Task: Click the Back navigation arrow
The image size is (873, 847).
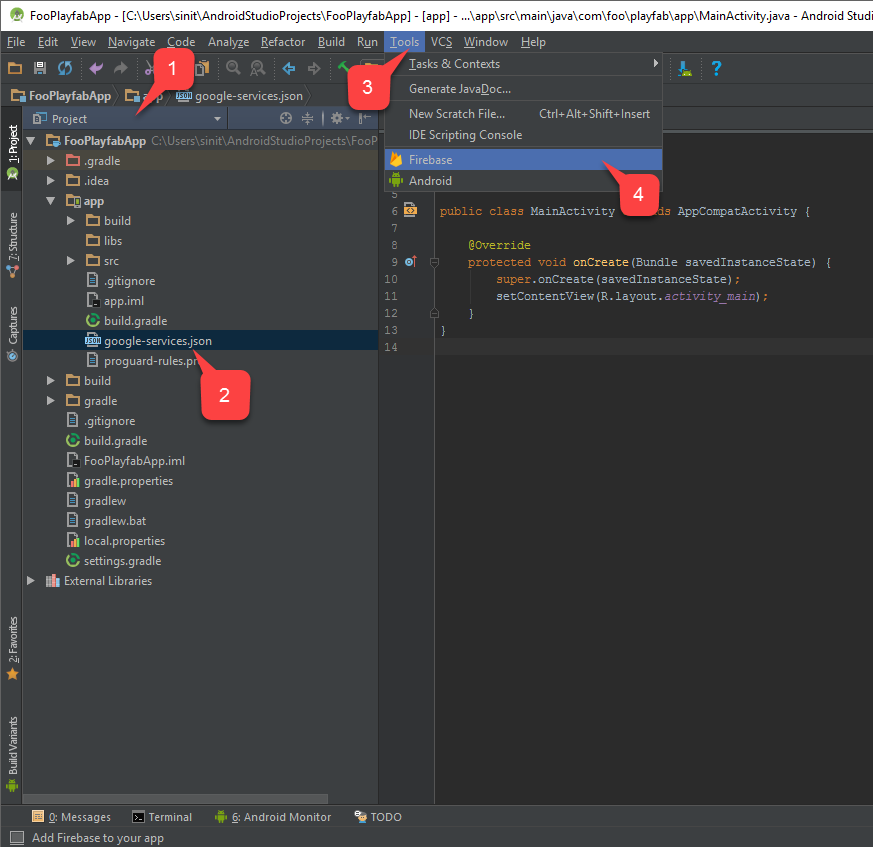Action: point(289,68)
